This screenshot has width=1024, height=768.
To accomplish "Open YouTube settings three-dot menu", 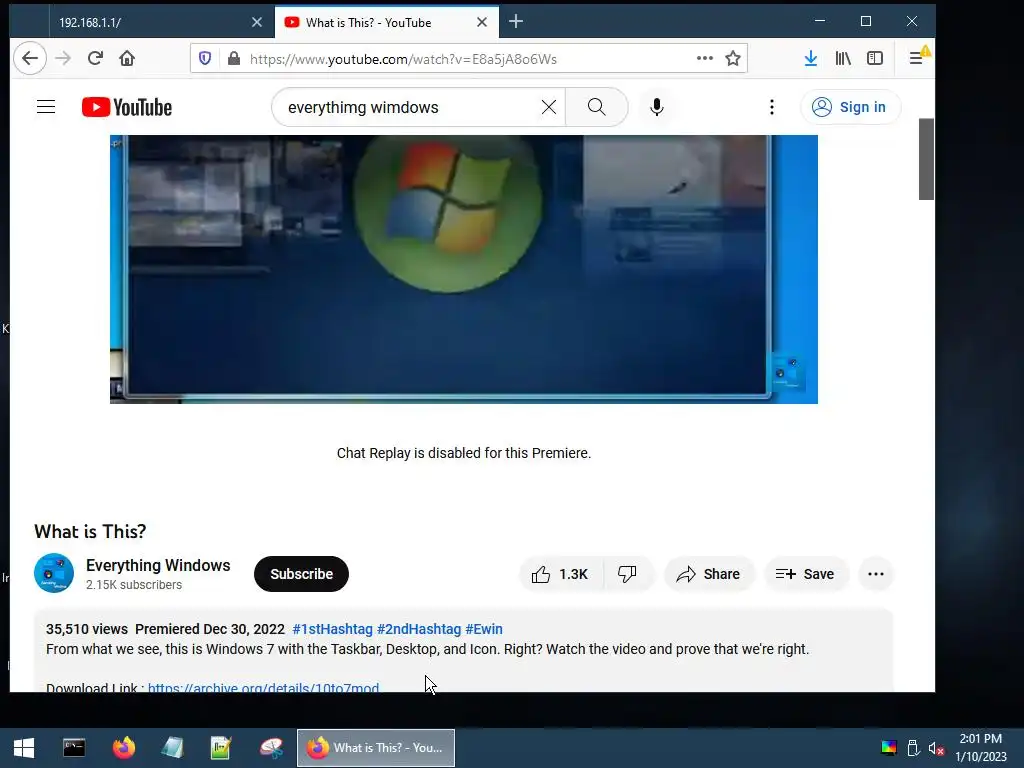I will click(772, 107).
